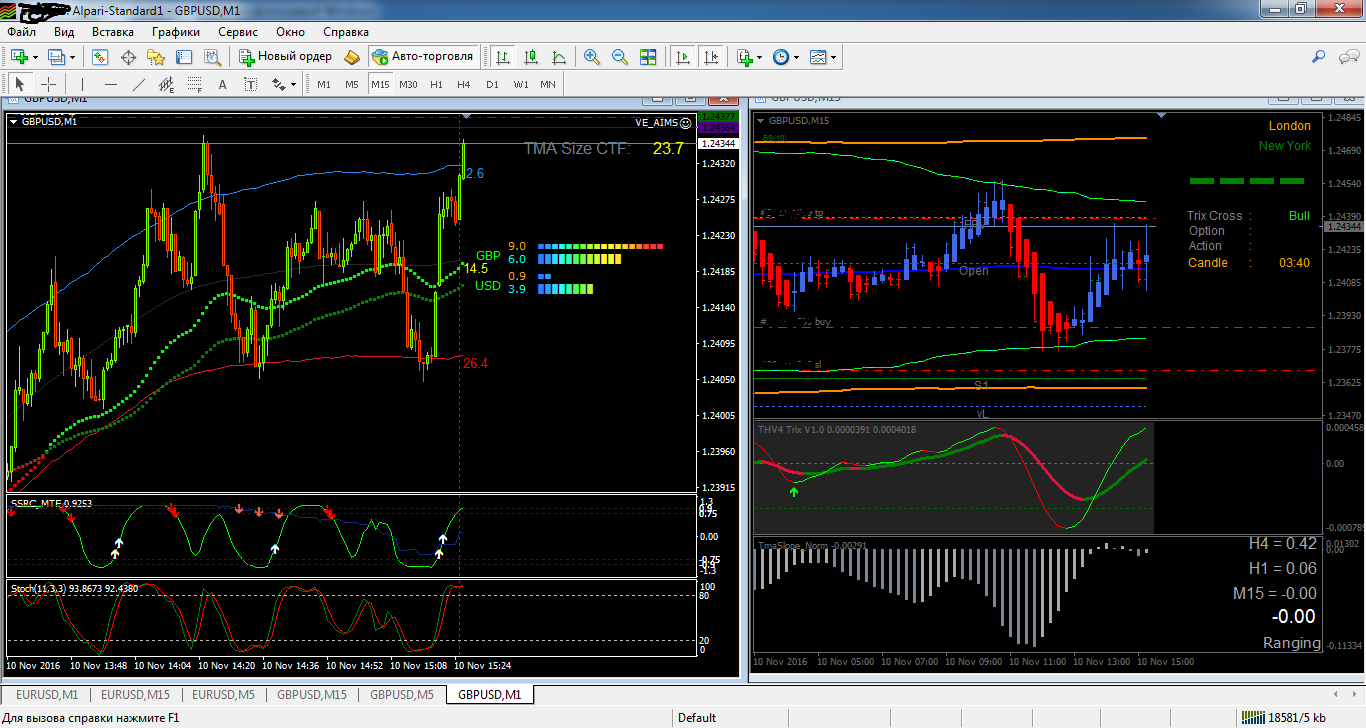
Task: Open the new chart dropdown arrow
Action: click(35, 57)
